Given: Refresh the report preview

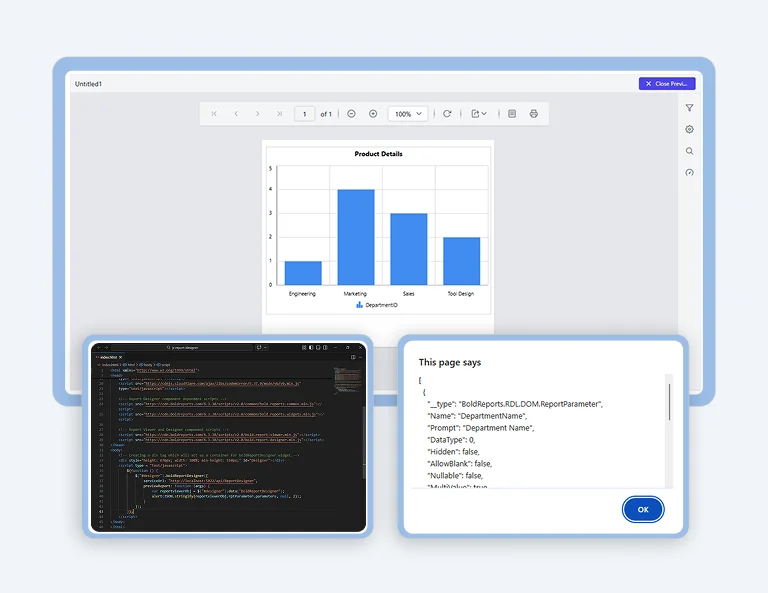Looking at the screenshot, I should click(447, 114).
